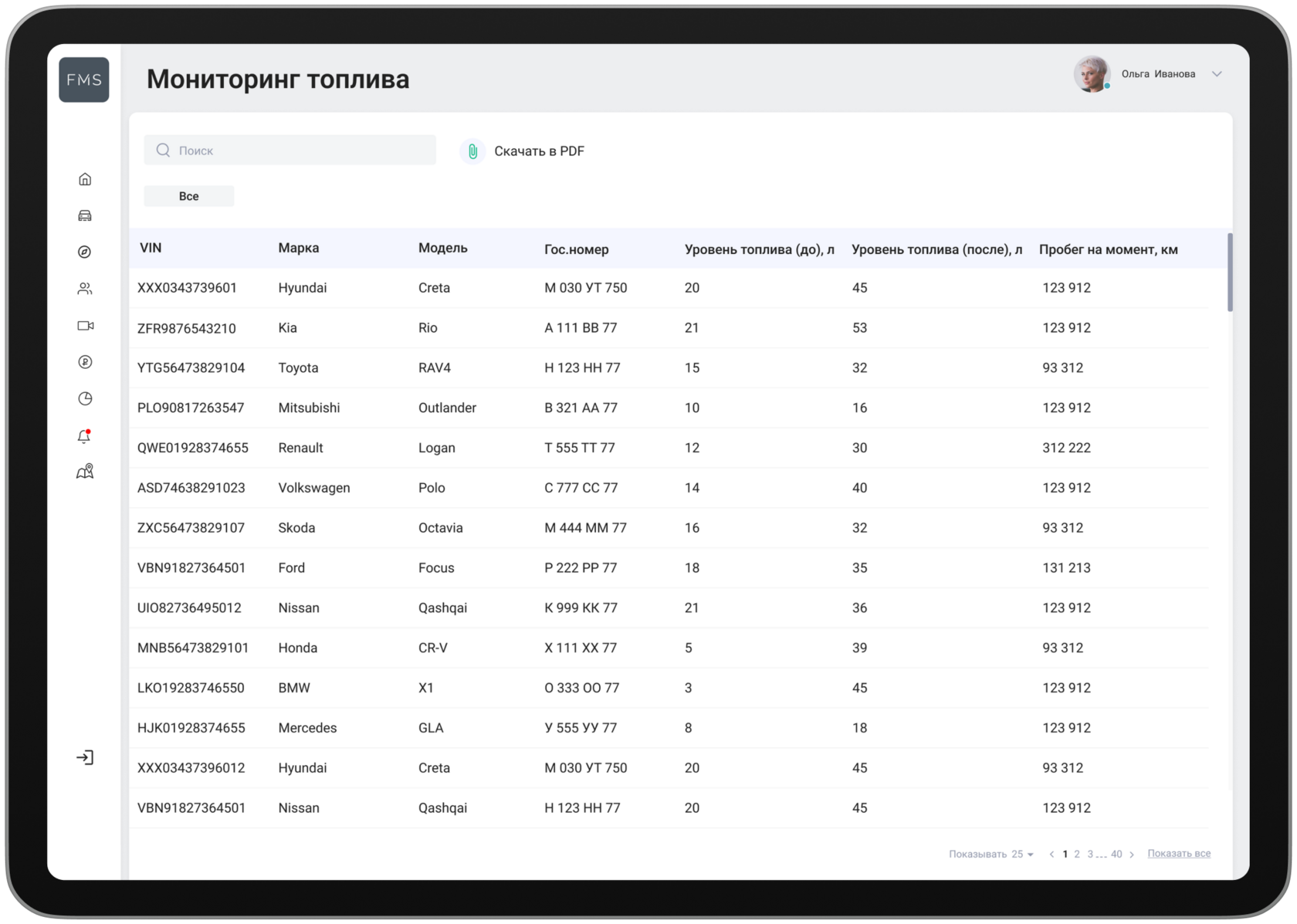
Task: Open the home icon in sidebar
Action: (85, 179)
